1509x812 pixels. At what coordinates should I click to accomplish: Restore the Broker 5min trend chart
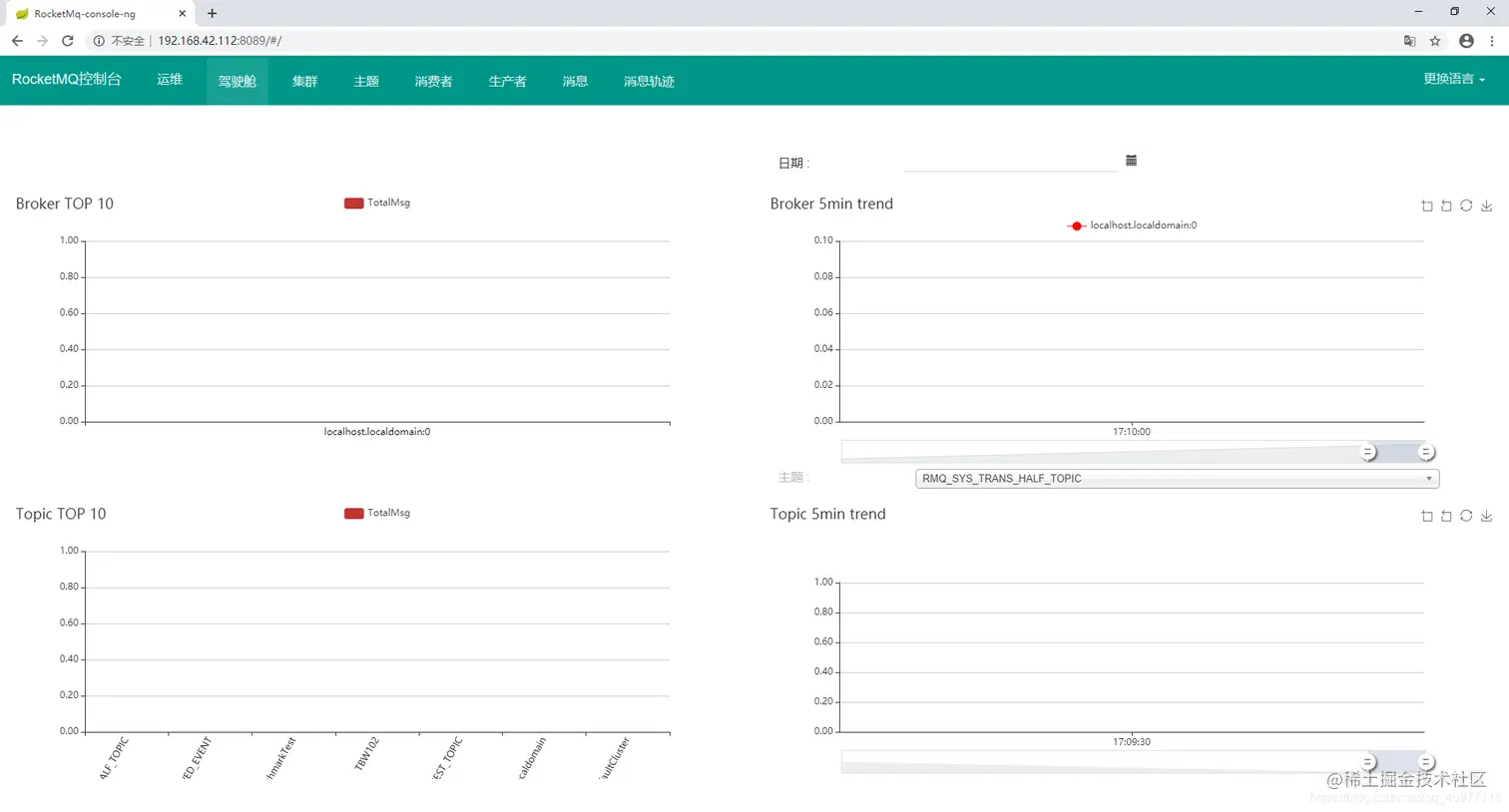tap(1466, 205)
